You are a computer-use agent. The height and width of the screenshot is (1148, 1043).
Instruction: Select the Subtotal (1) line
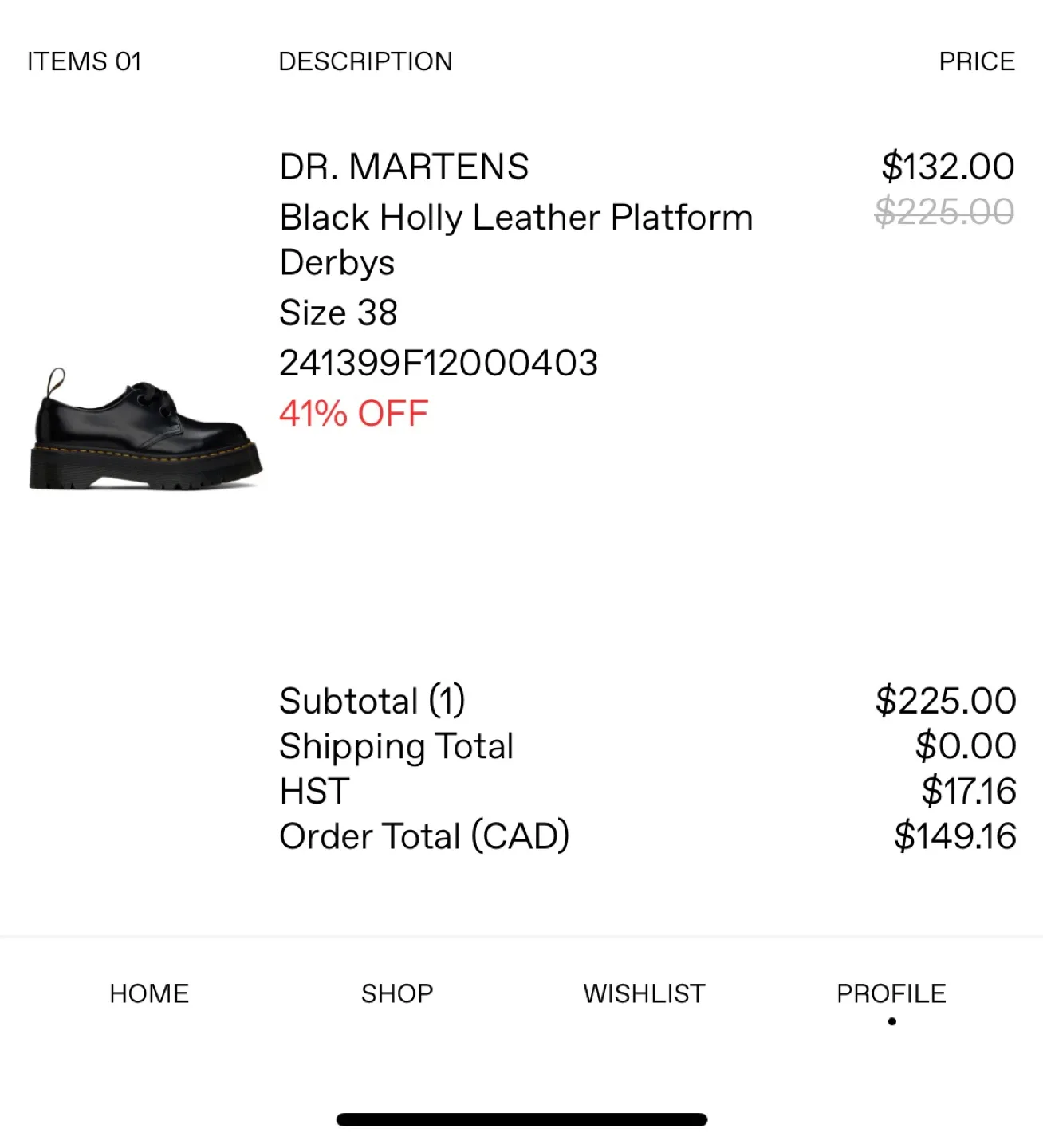pyautogui.click(x=372, y=700)
